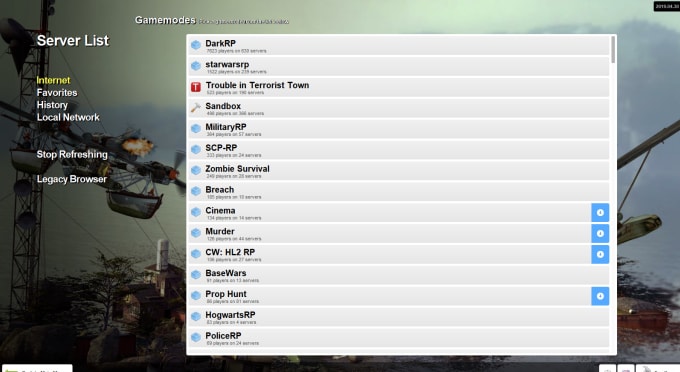Click the DarkRP gamemode cube icon
This screenshot has height=372, width=680.
[x=196, y=45]
